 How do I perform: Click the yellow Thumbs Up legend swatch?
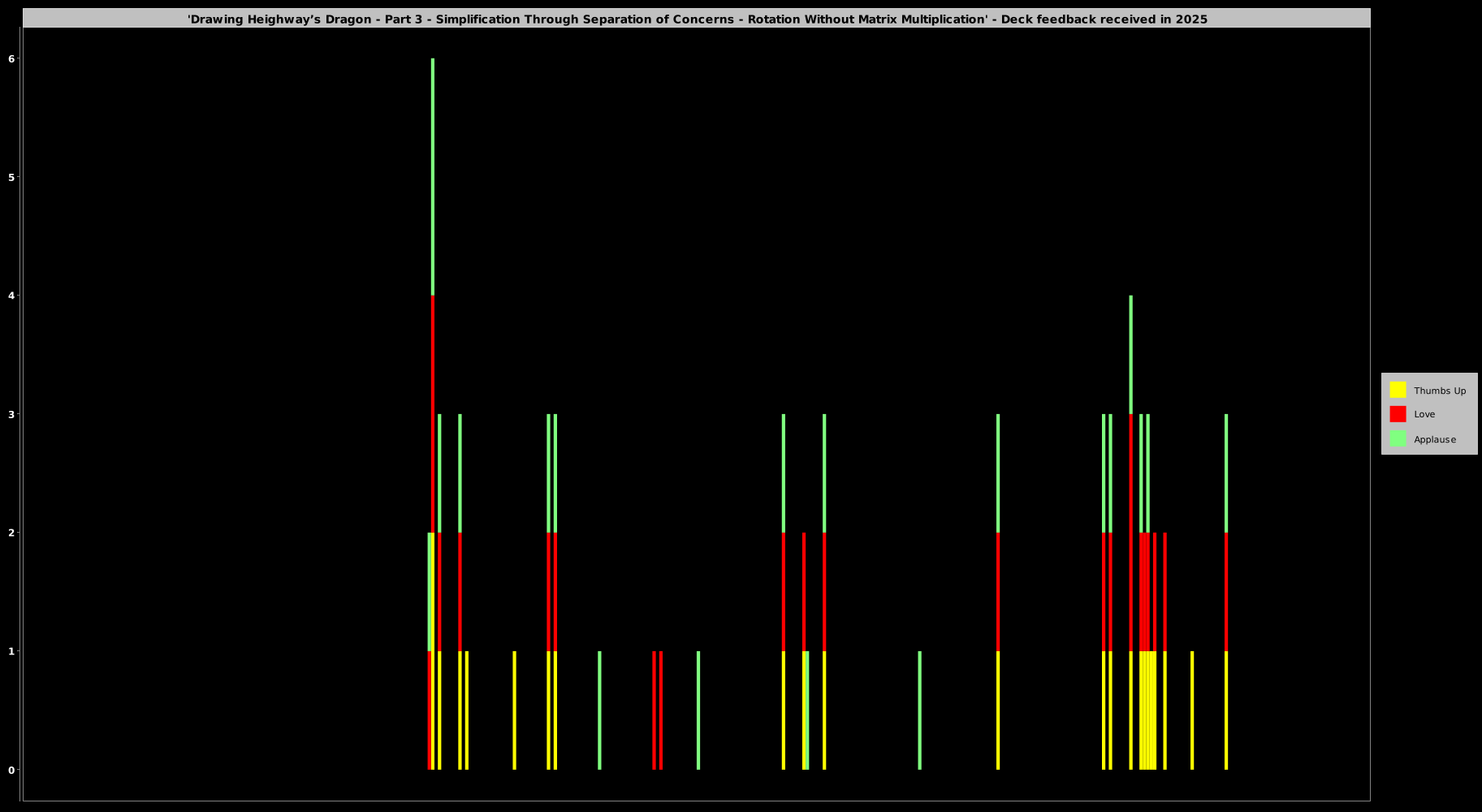[1398, 390]
